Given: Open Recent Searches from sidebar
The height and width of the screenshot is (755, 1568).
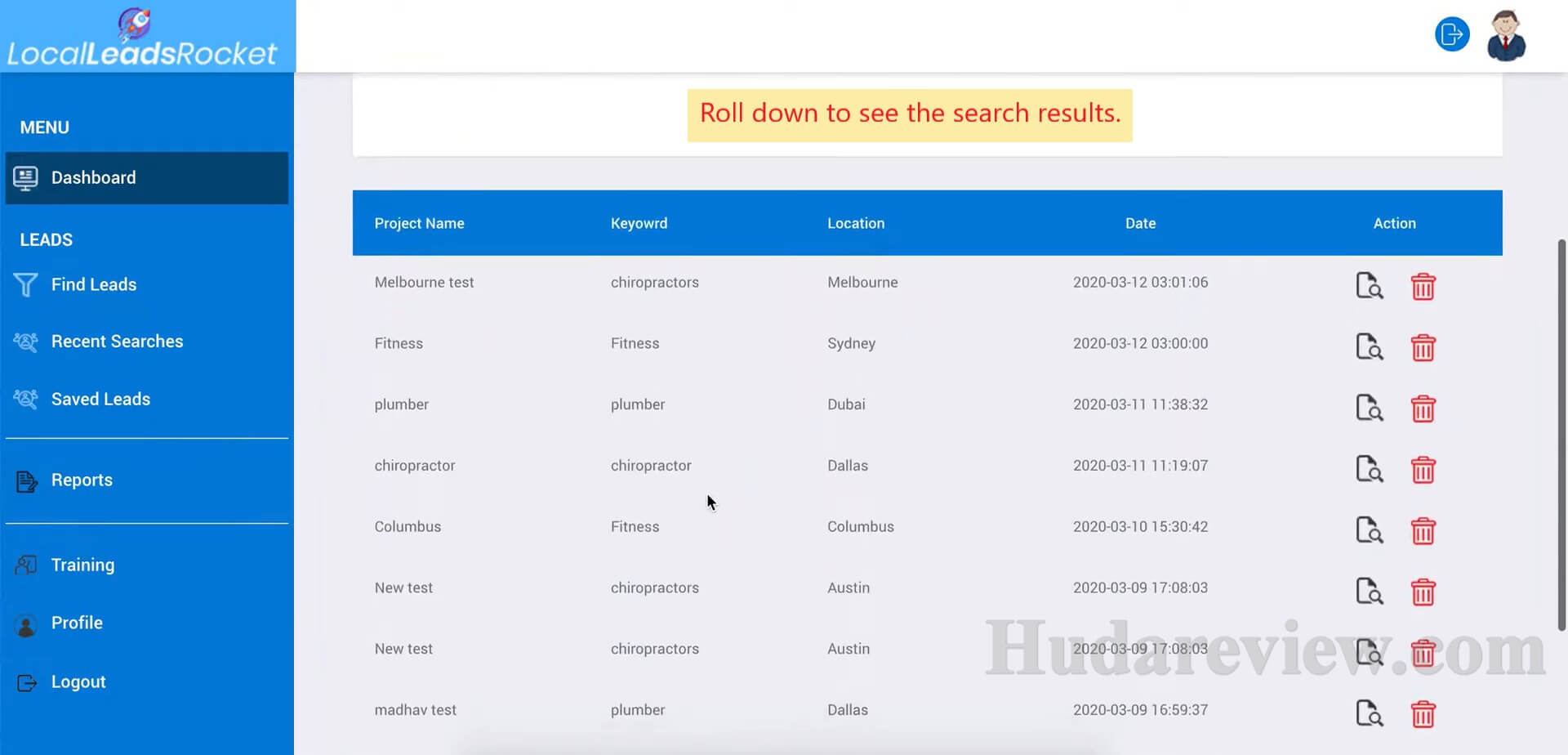Looking at the screenshot, I should click(117, 342).
